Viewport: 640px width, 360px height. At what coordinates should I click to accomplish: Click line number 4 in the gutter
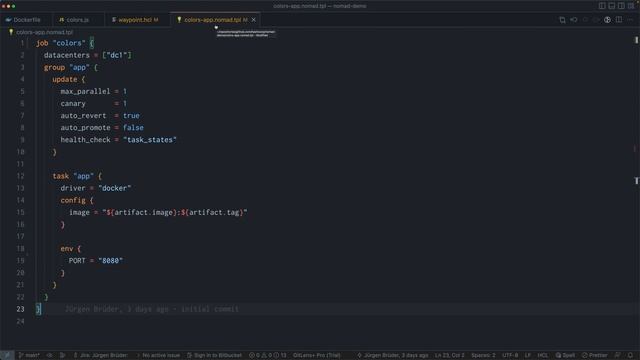click(x=22, y=79)
